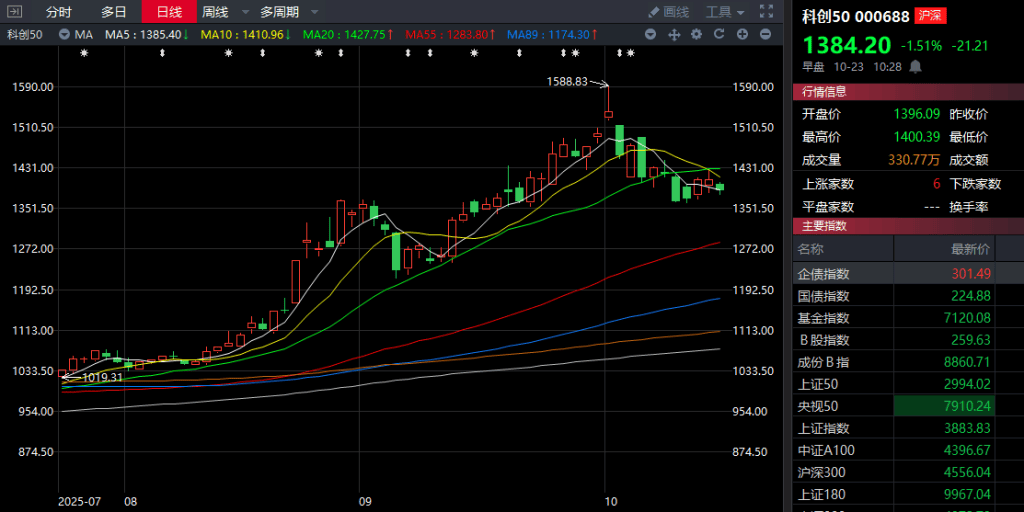
Task: Switch to the 分时 tab
Action: click(x=59, y=12)
